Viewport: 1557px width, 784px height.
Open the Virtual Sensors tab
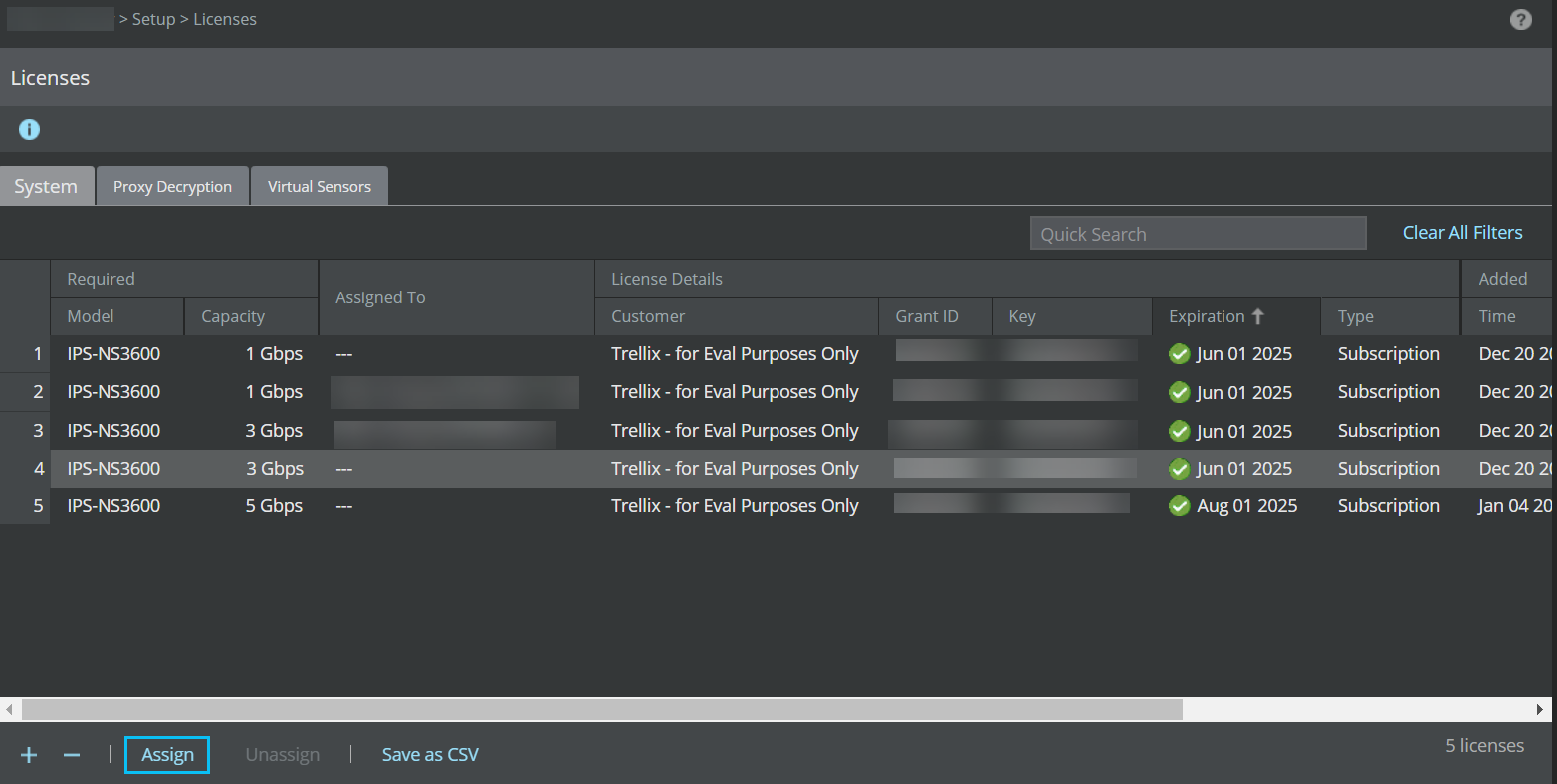320,186
